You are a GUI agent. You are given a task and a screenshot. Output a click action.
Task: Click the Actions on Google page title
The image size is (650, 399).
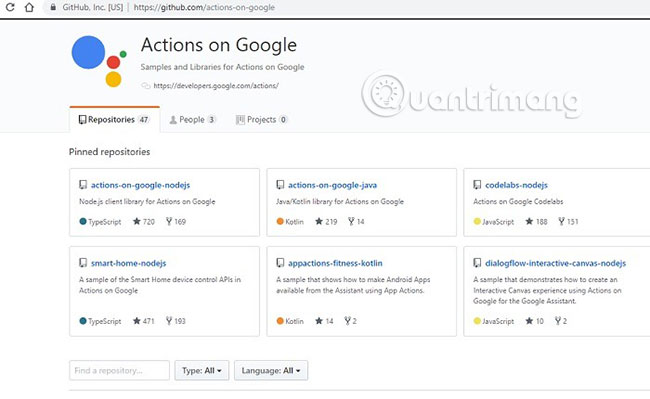219,45
